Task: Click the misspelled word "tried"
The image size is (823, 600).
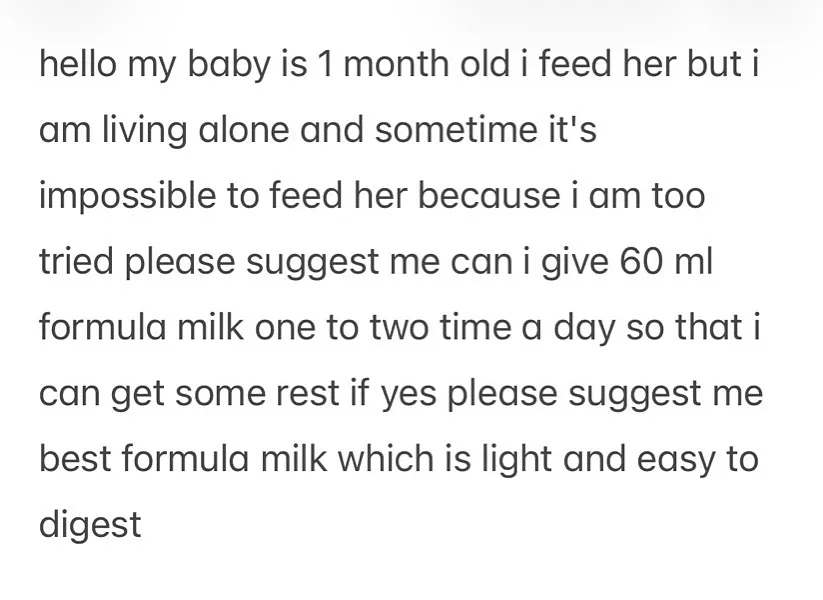Action: [81, 262]
